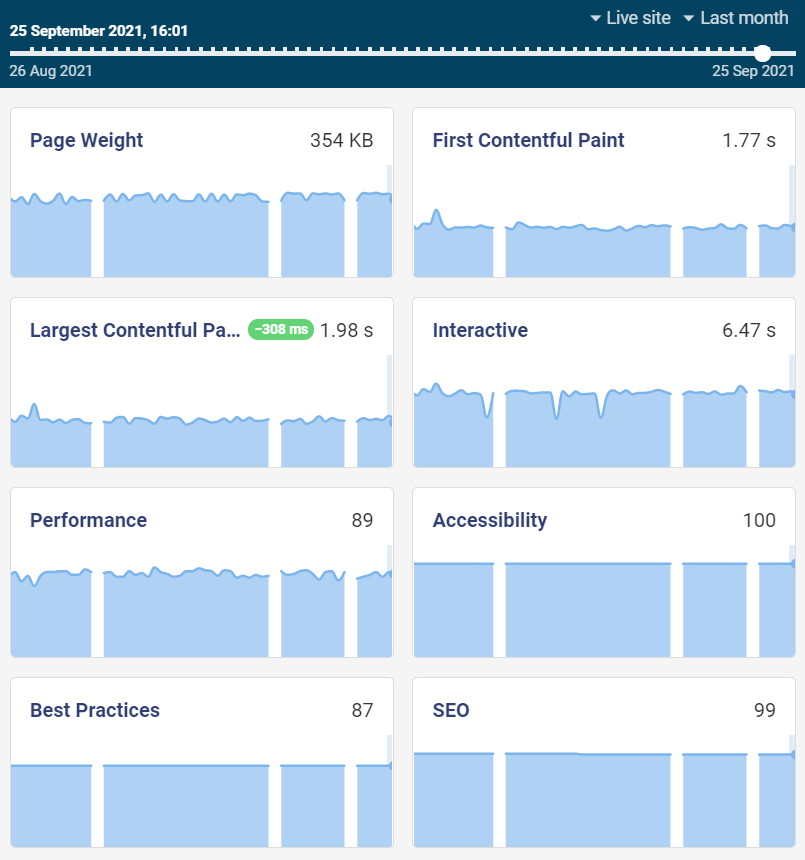Click the 26 Aug 2021 date label
805x860 pixels.
50,71
